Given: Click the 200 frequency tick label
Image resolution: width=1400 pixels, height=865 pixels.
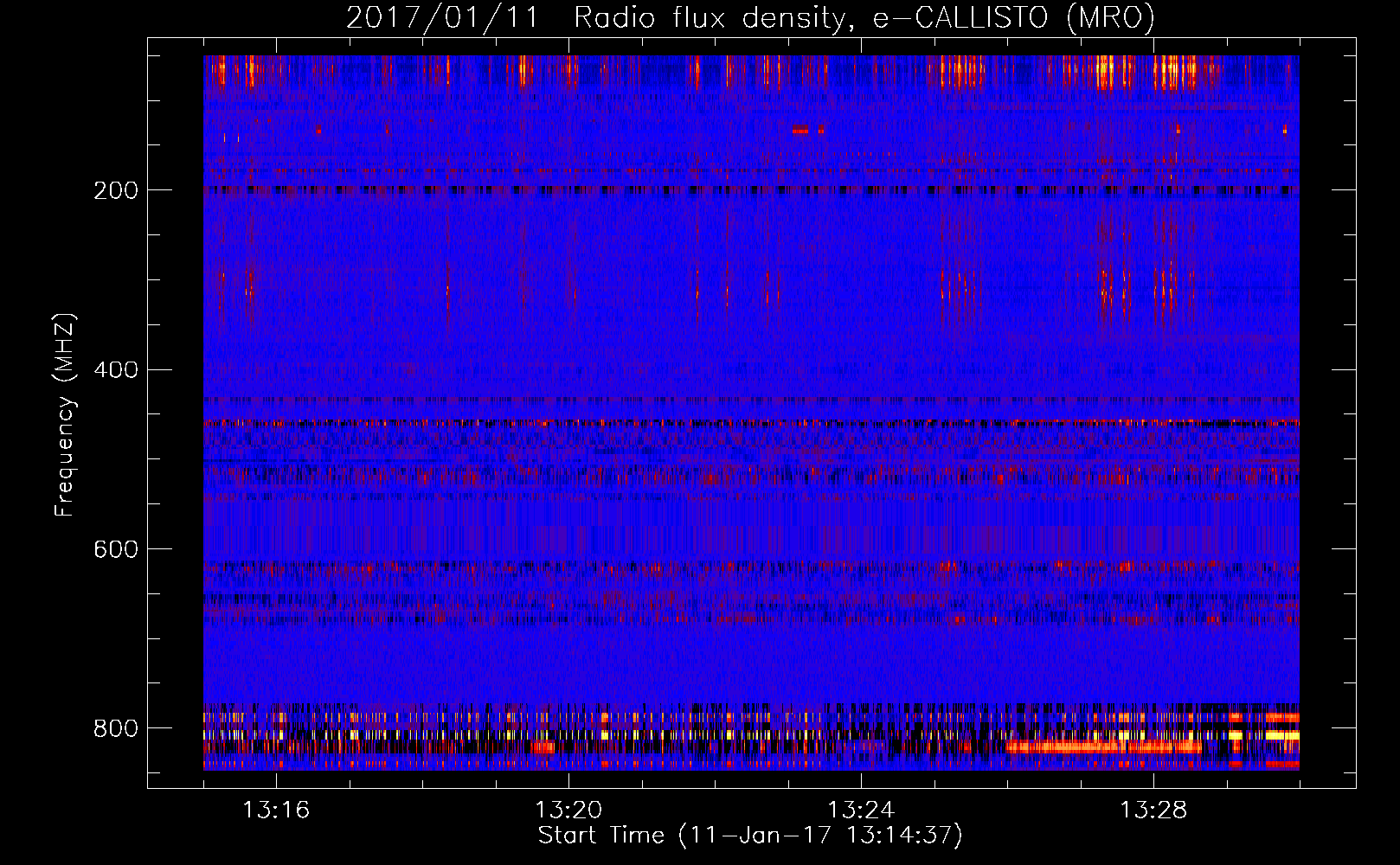Looking at the screenshot, I should click(x=115, y=190).
